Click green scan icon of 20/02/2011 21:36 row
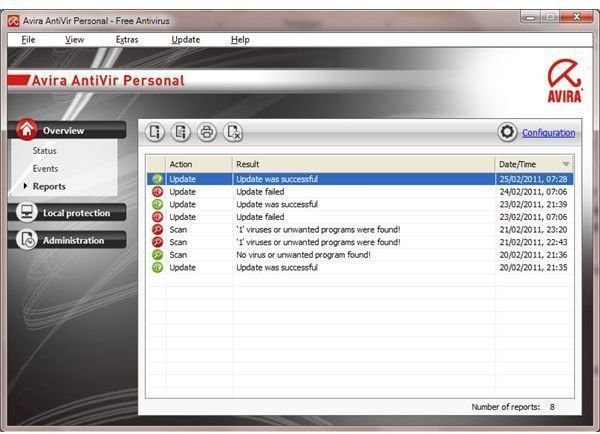 tap(157, 255)
